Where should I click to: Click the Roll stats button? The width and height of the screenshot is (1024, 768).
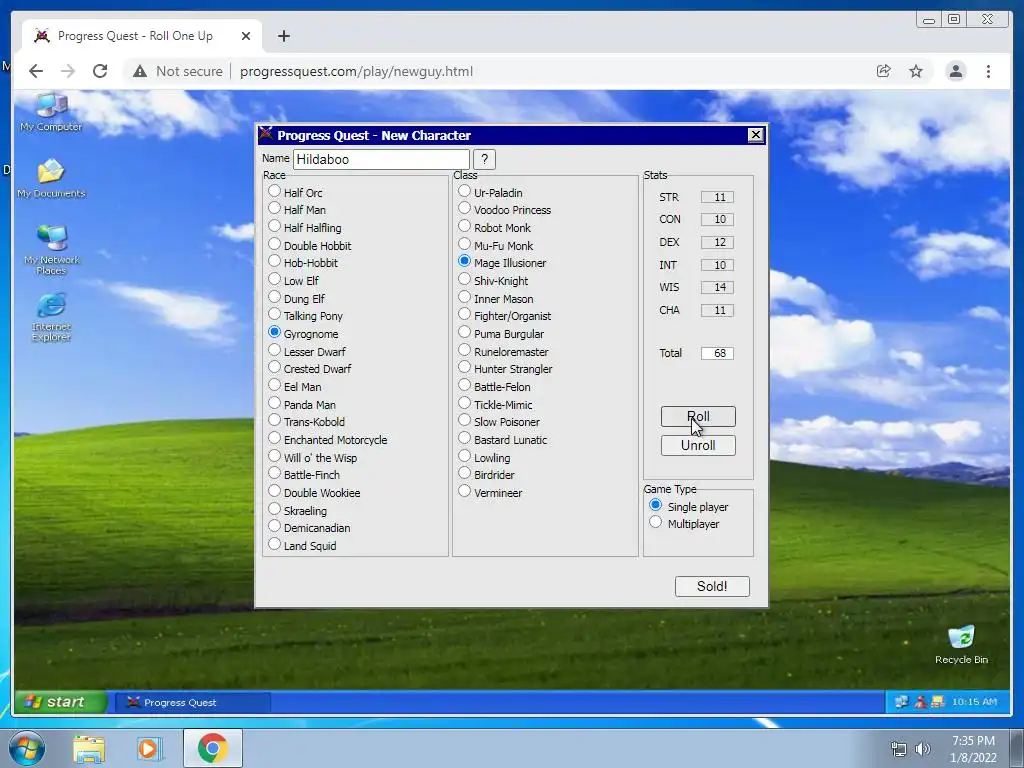697,417
